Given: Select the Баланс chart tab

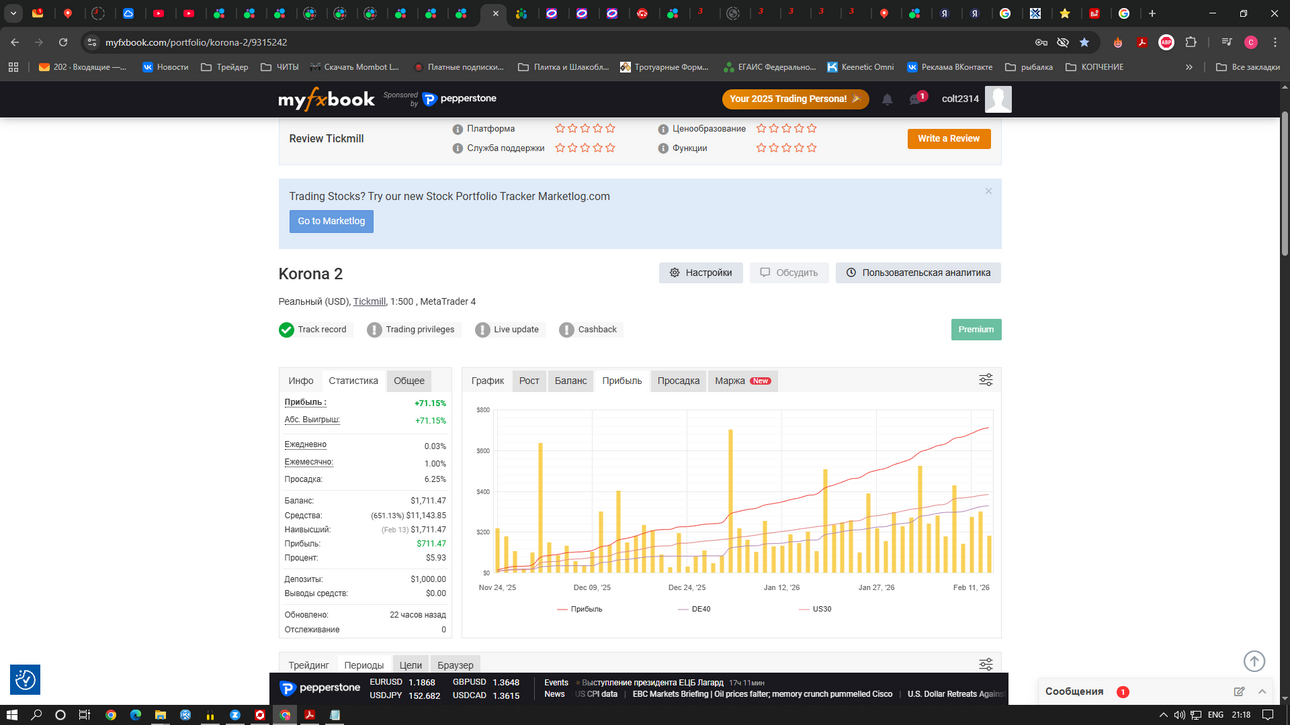Looking at the screenshot, I should tap(571, 381).
